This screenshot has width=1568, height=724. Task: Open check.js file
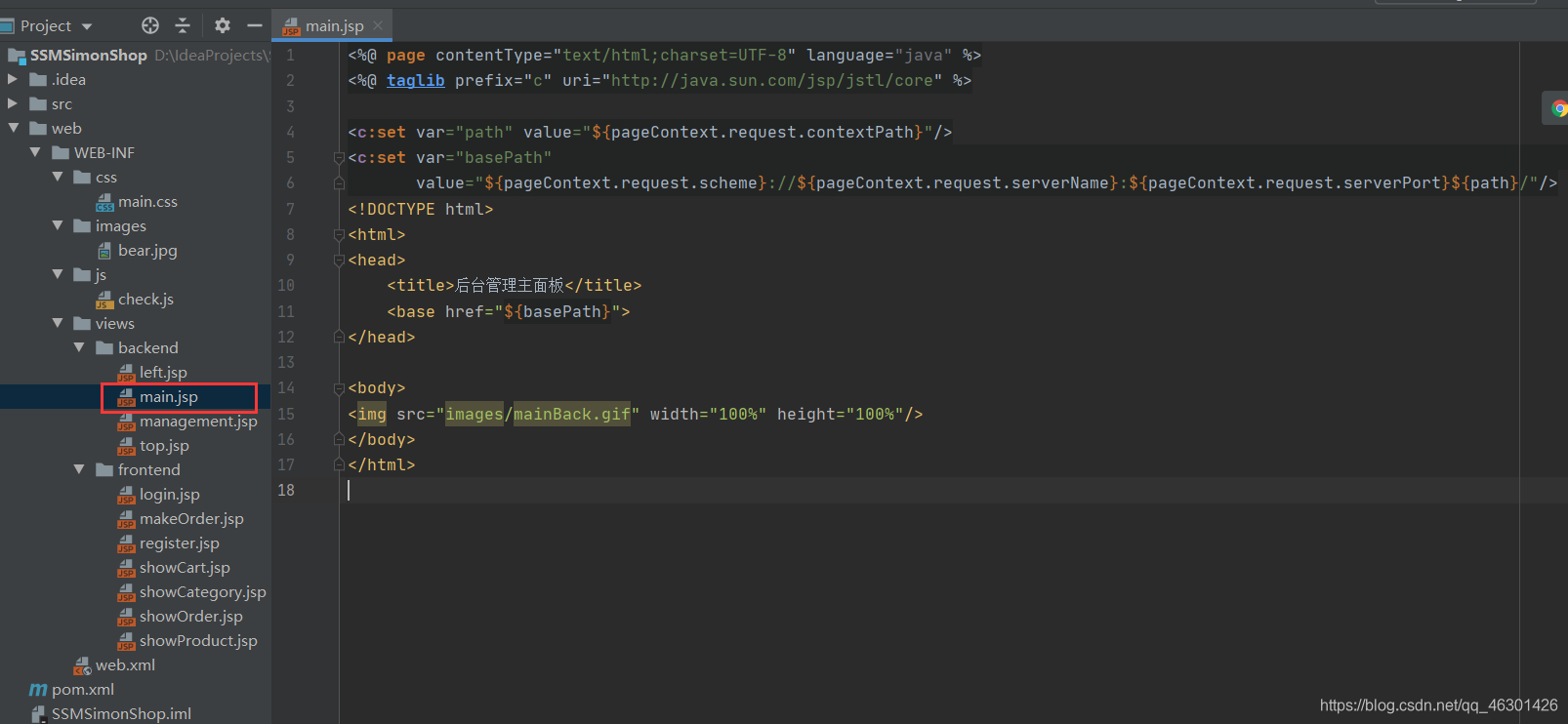[145, 299]
